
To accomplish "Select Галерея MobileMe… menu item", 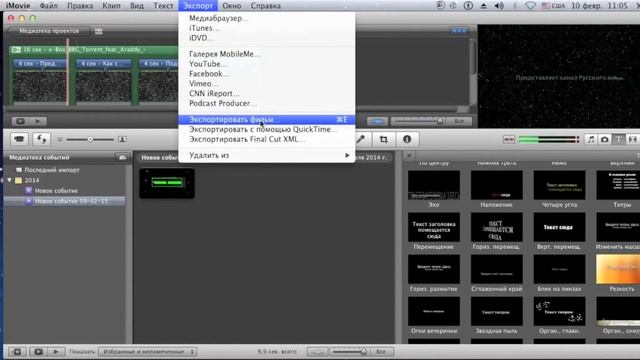I will coord(267,54).
